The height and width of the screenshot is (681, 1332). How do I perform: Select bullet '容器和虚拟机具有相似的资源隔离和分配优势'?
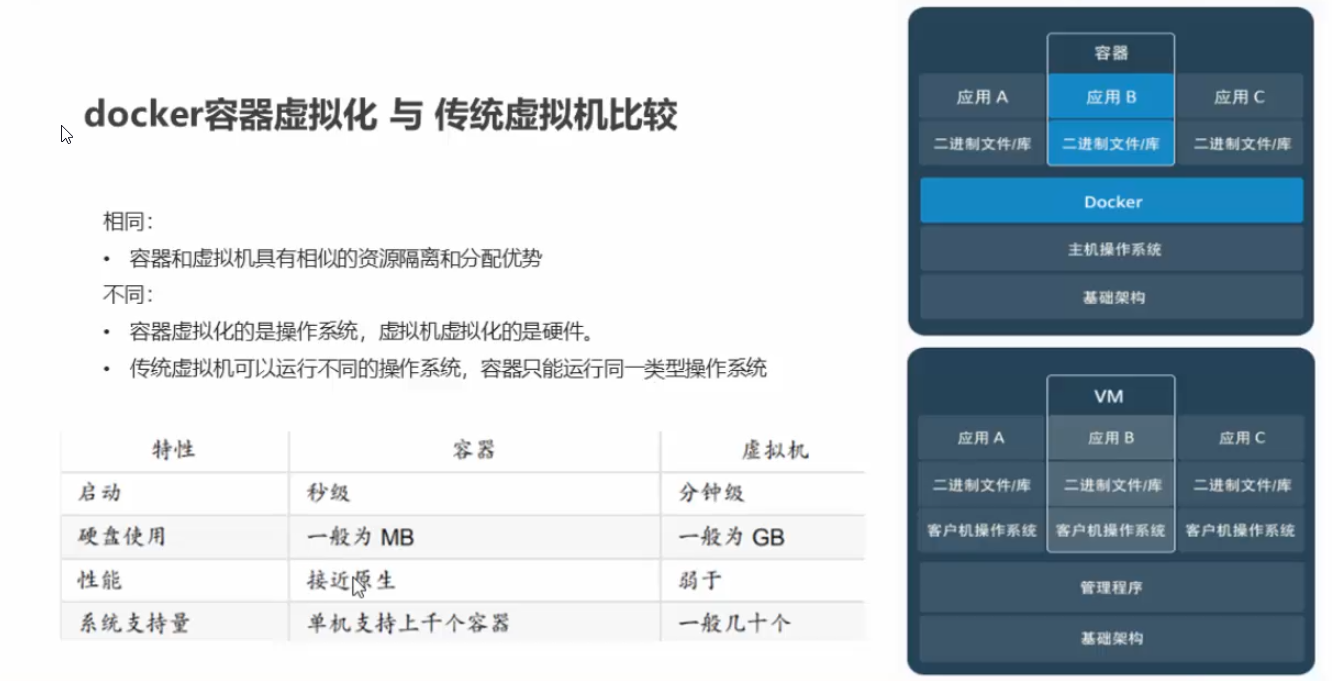tap(335, 258)
